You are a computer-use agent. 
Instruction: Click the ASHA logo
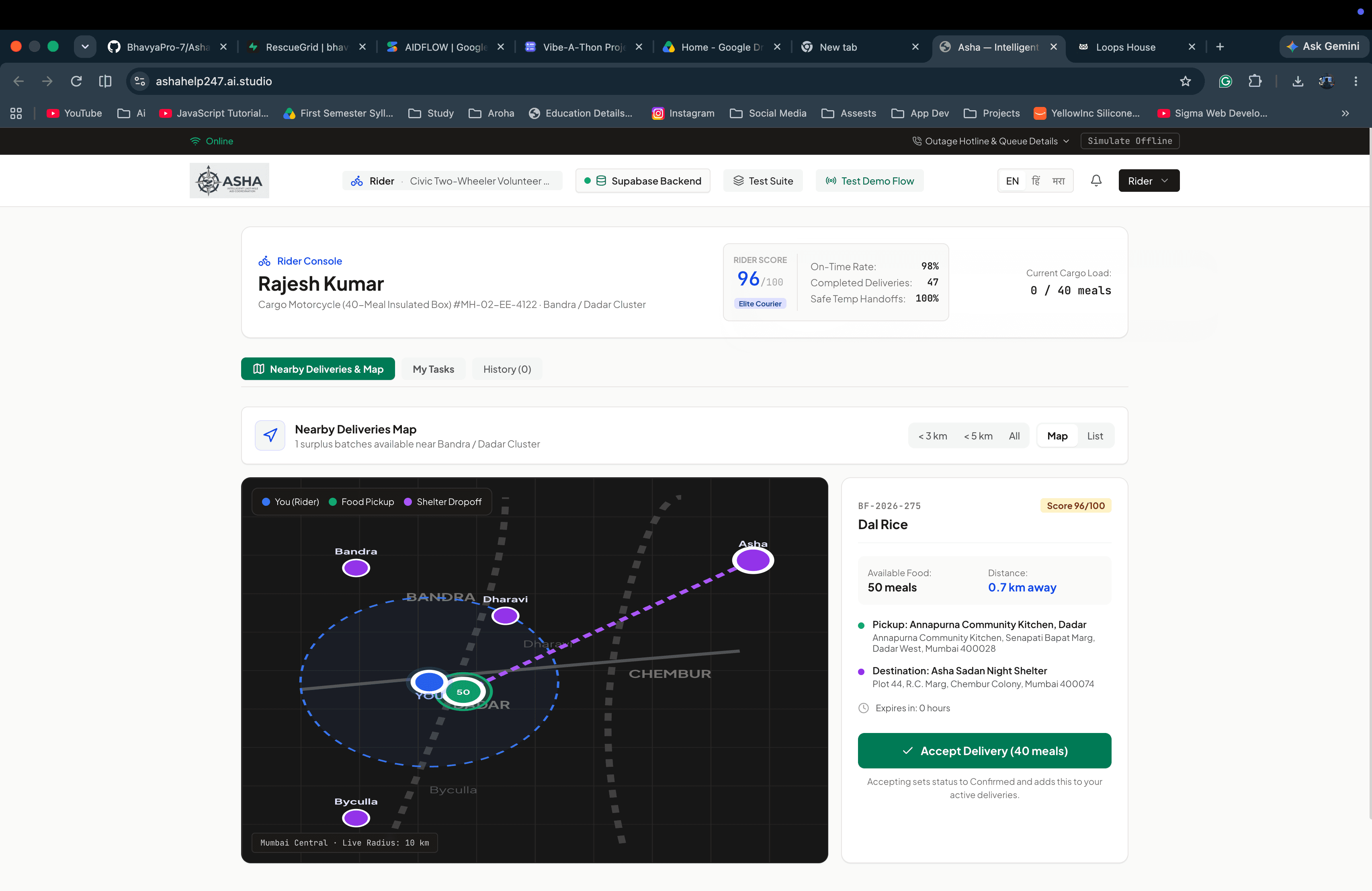229,181
